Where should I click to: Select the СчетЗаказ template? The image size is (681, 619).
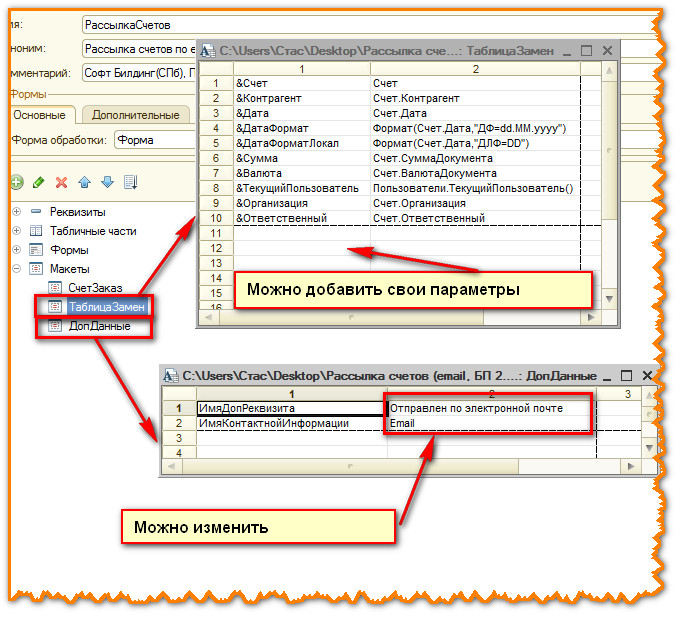click(x=96, y=289)
